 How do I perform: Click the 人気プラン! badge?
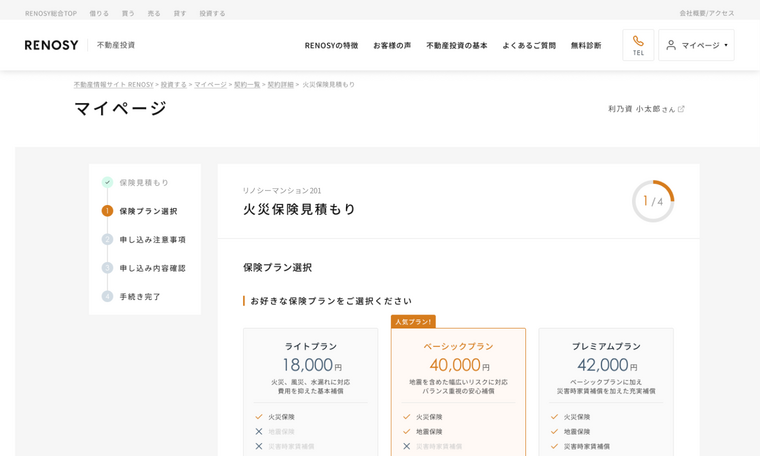point(413,322)
